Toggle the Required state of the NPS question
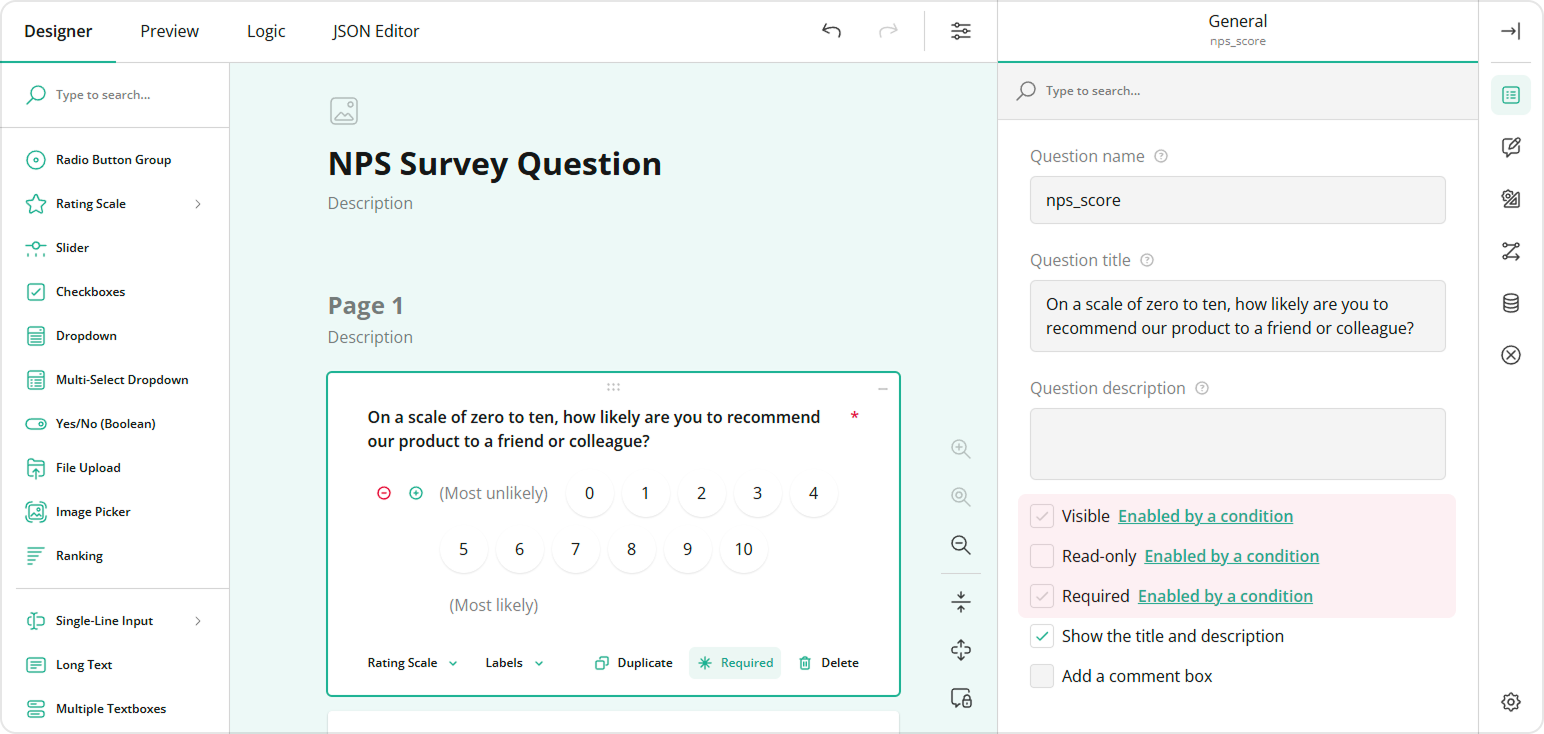Image resolution: width=1544 pixels, height=734 pixels. pyautogui.click(x=735, y=662)
